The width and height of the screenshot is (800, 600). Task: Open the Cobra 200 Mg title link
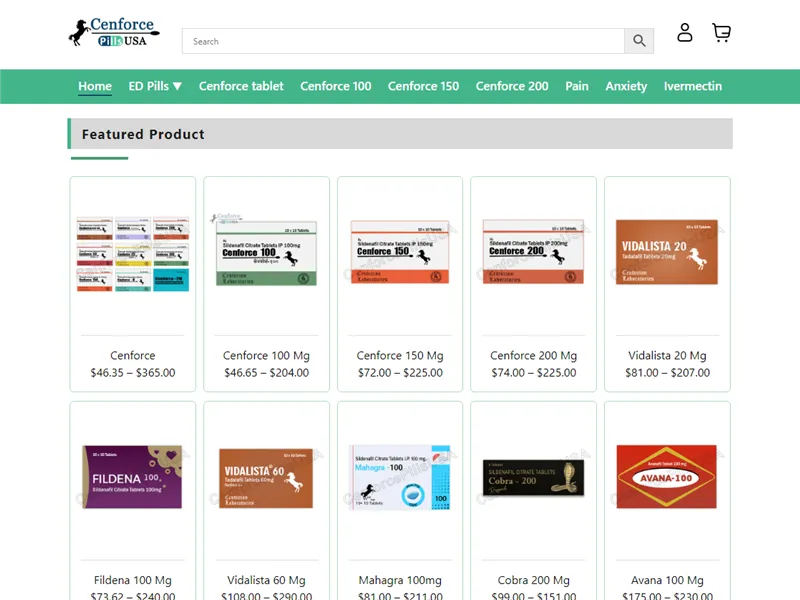coord(534,581)
